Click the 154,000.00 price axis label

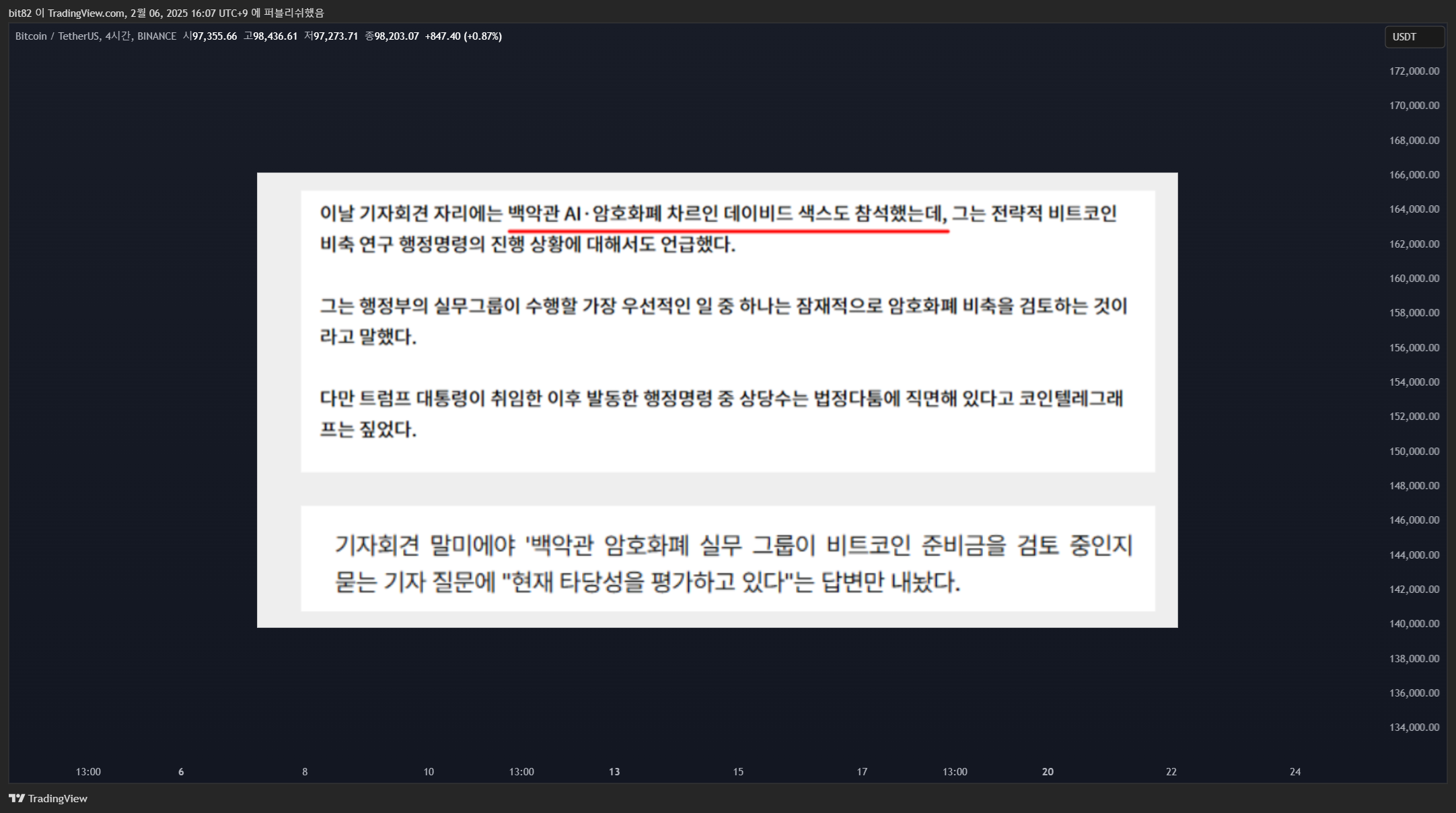coord(1414,382)
